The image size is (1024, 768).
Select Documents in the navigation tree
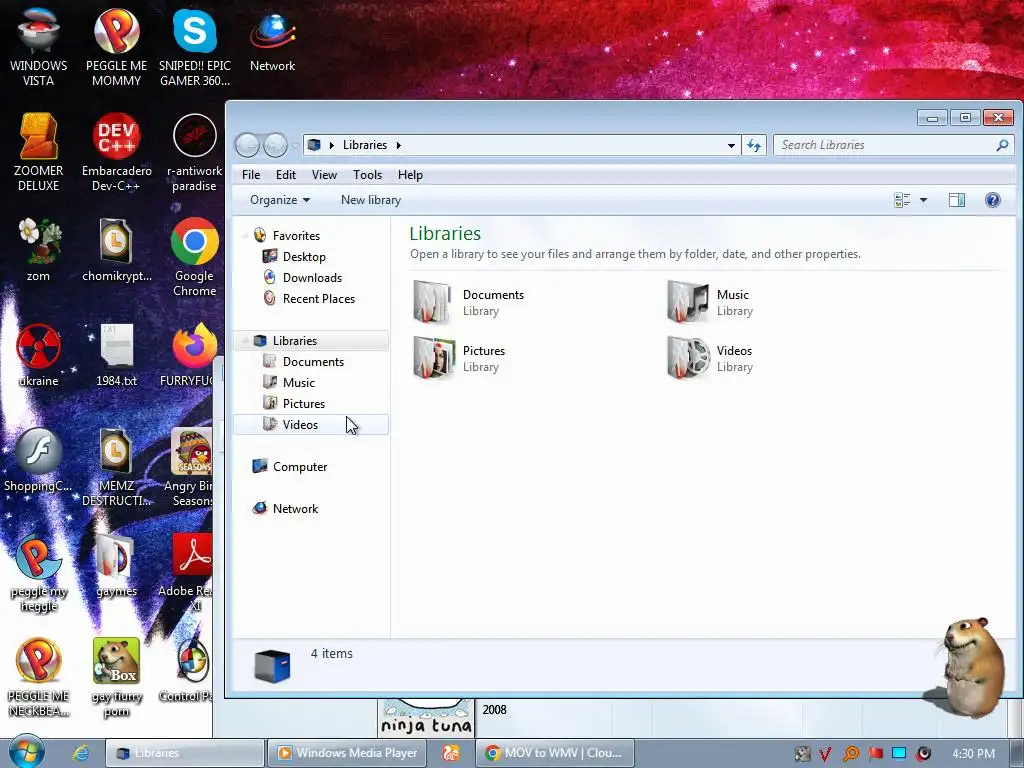click(x=311, y=362)
